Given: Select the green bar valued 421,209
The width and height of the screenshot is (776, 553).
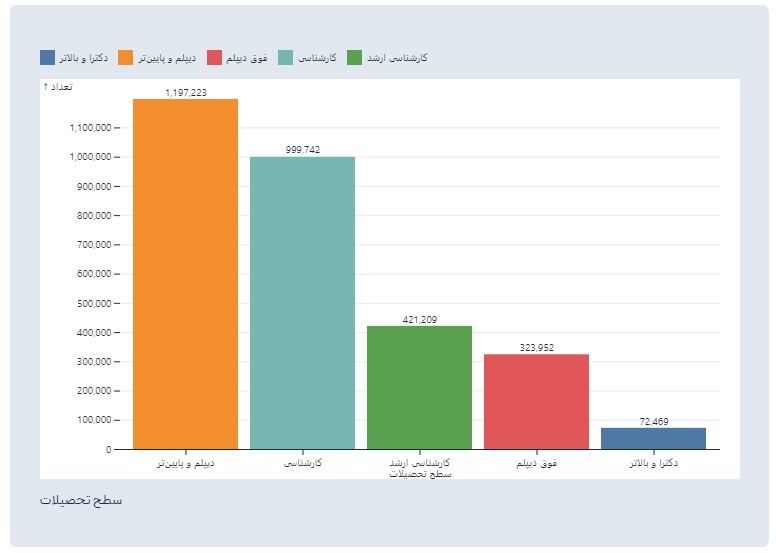Looking at the screenshot, I should coord(420,388).
